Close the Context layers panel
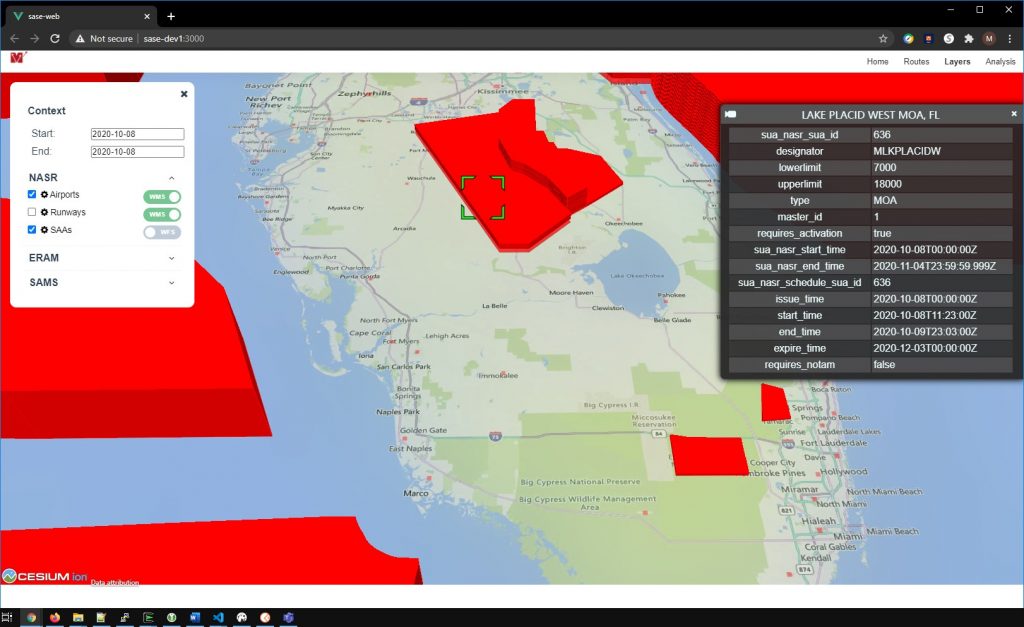Screen dimensions: 1024x627 pyautogui.click(x=184, y=94)
